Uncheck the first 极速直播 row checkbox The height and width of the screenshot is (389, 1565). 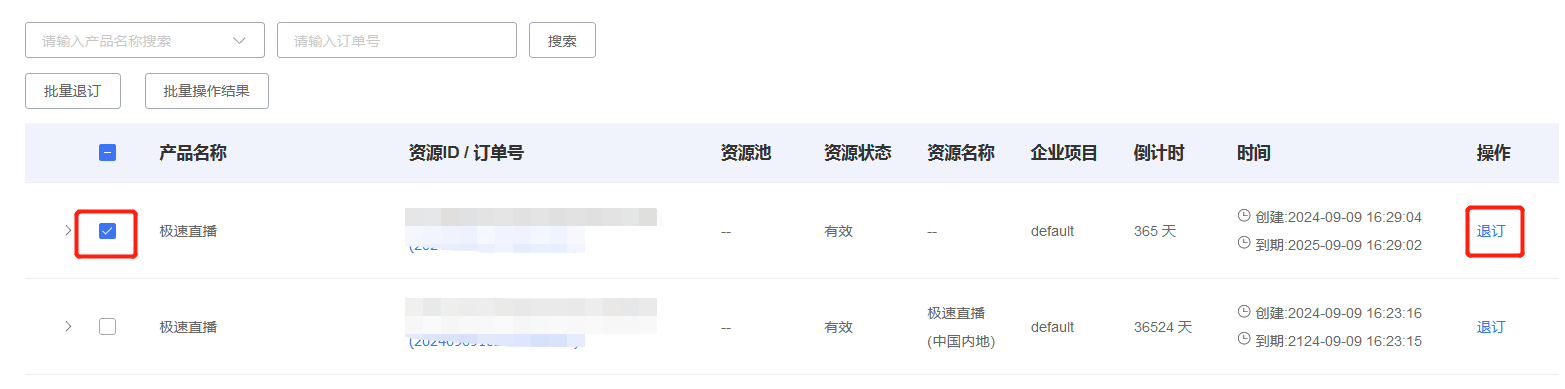click(108, 230)
